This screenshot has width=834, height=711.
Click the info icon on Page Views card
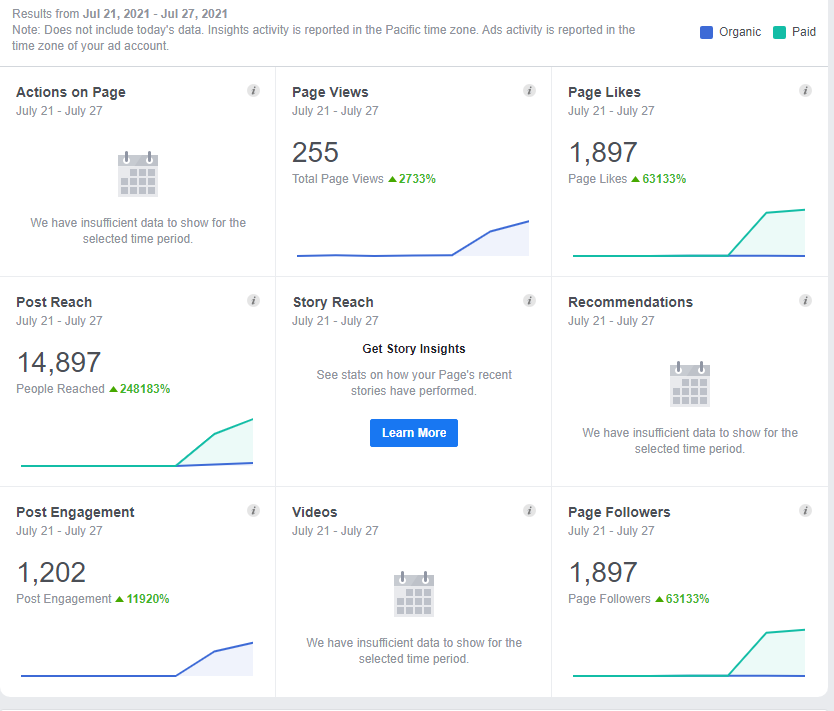point(529,90)
